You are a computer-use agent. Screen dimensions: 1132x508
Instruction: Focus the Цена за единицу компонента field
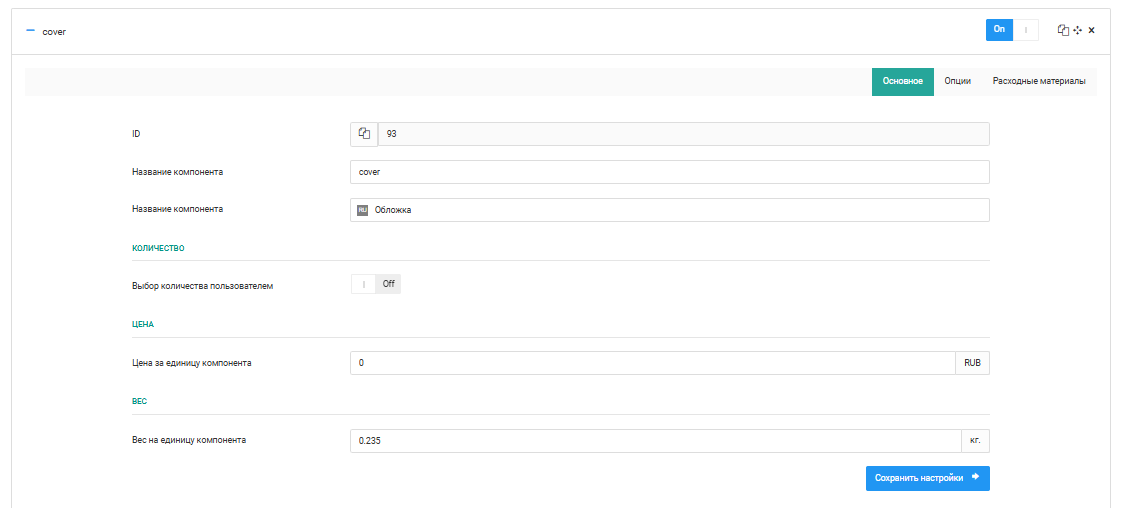tap(653, 363)
